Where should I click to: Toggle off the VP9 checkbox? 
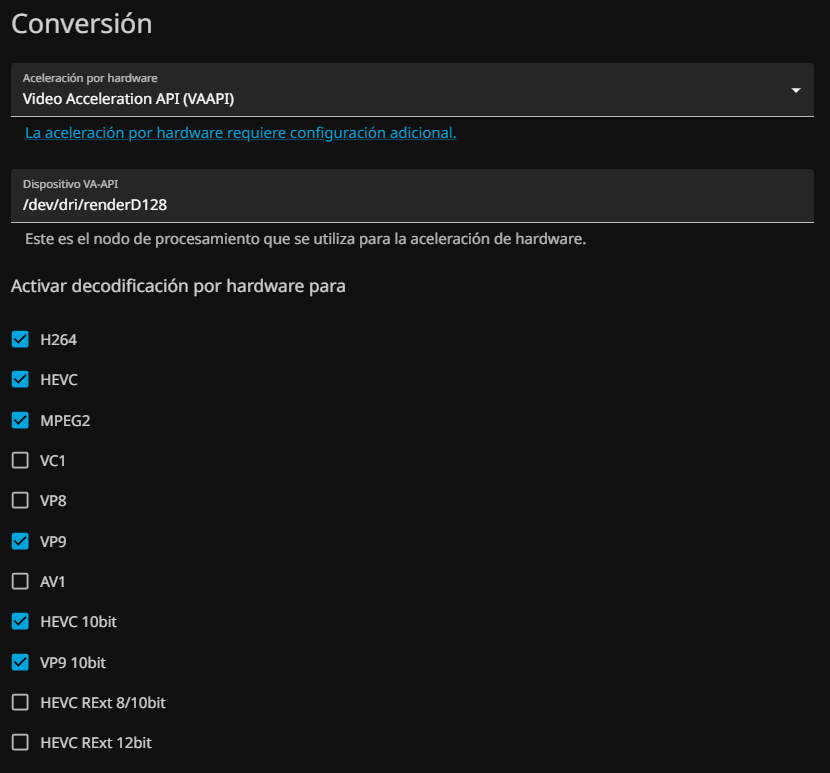coord(20,541)
